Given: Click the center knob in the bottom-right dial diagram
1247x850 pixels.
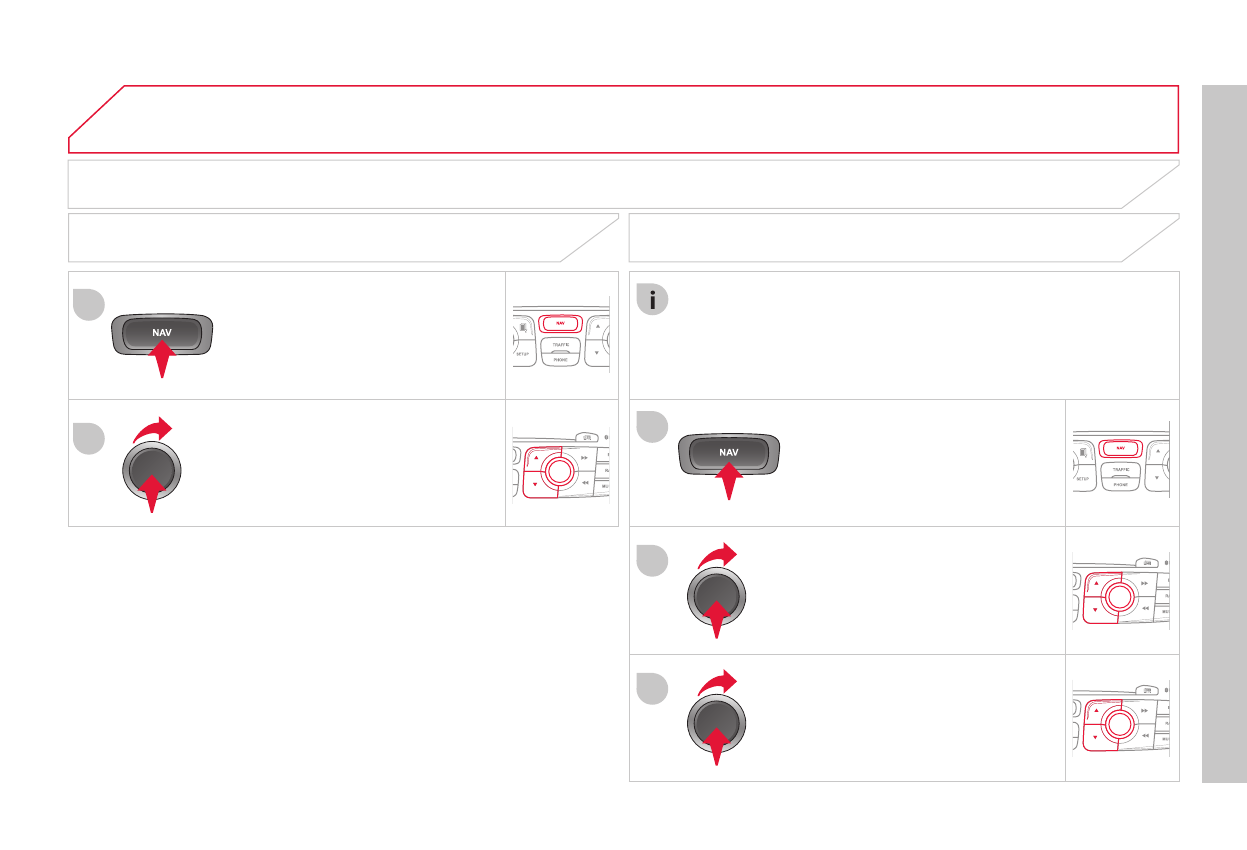Looking at the screenshot, I should (1120, 722).
